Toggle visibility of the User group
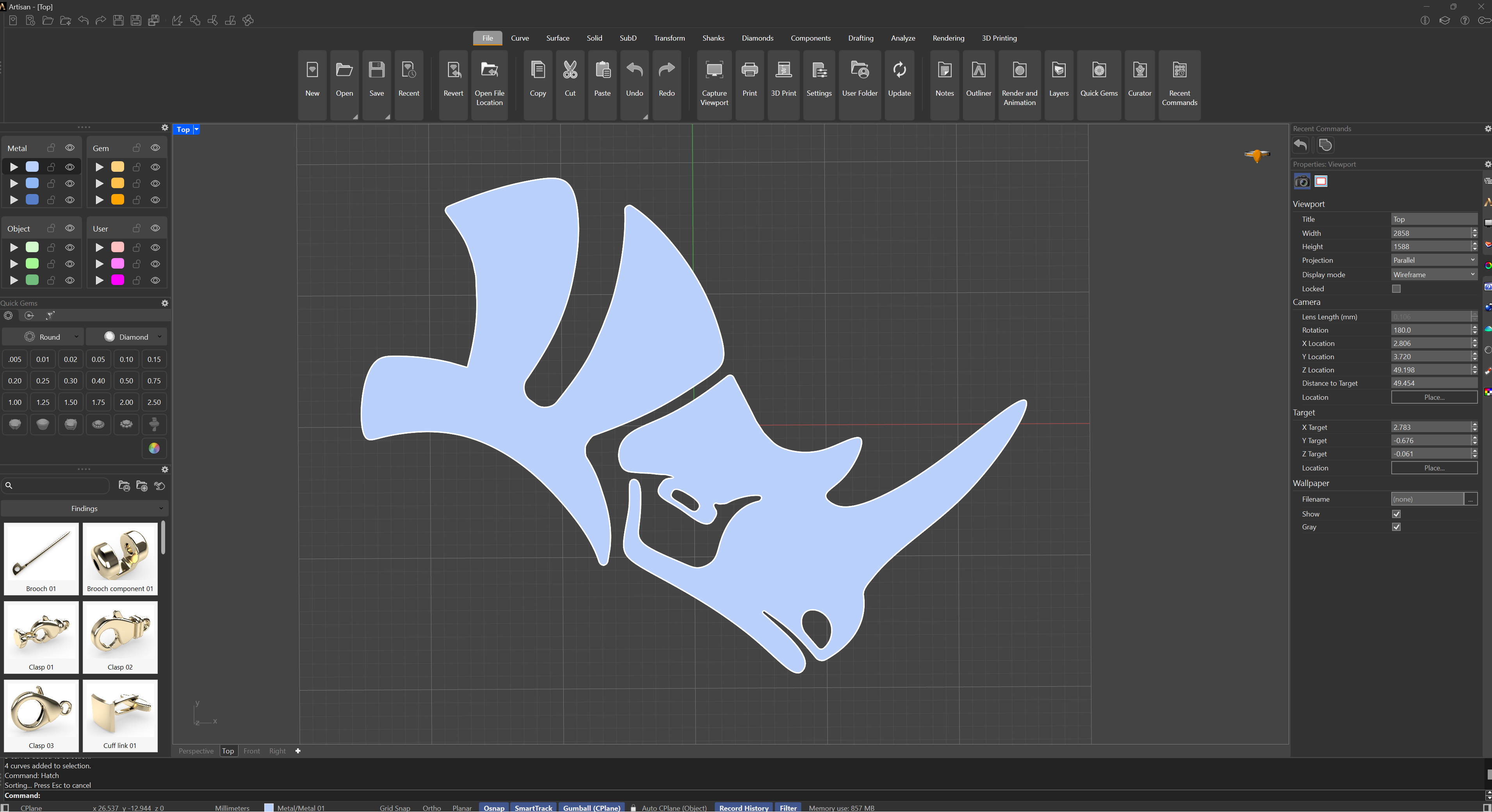 155,228
